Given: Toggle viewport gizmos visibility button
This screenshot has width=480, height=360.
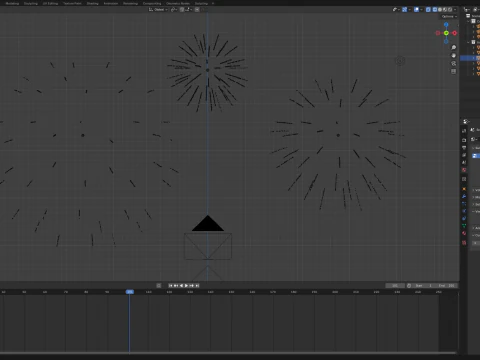Looking at the screenshot, I should click(x=404, y=9).
